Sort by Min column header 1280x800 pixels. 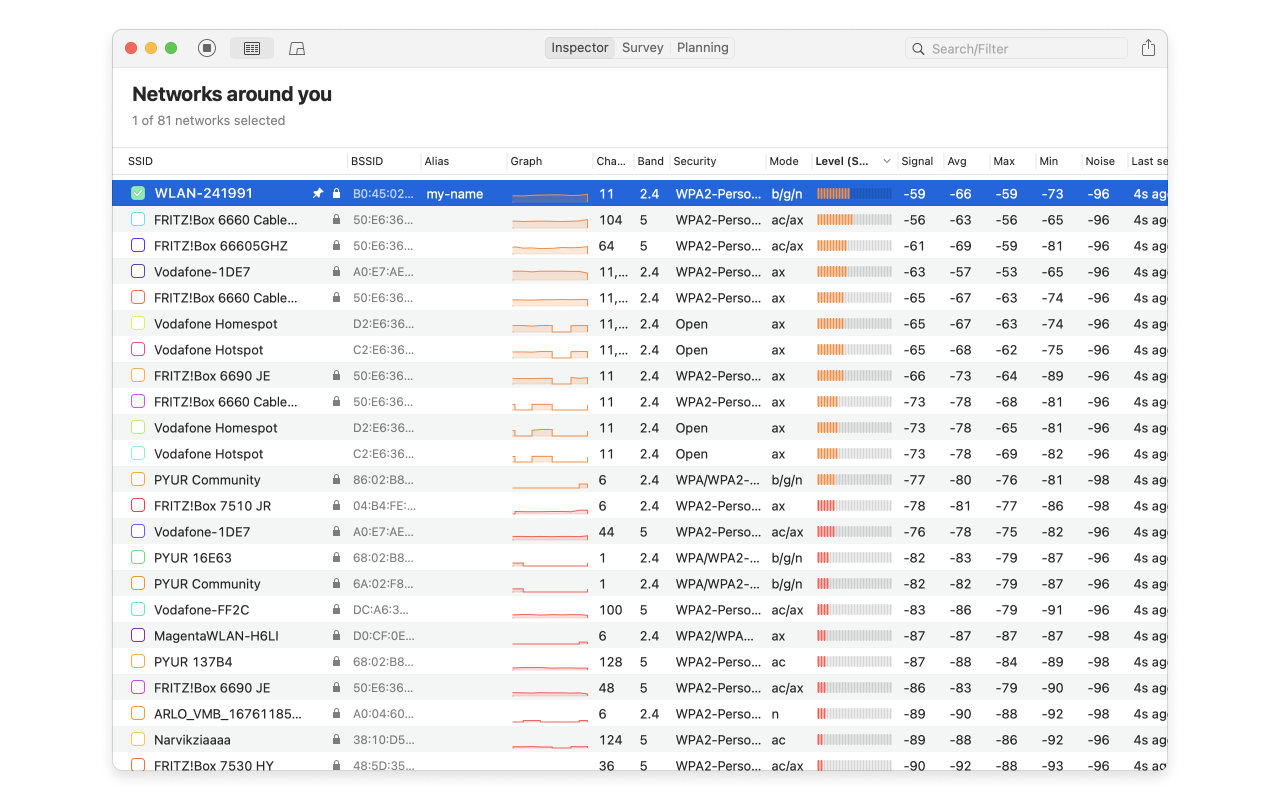(1048, 161)
